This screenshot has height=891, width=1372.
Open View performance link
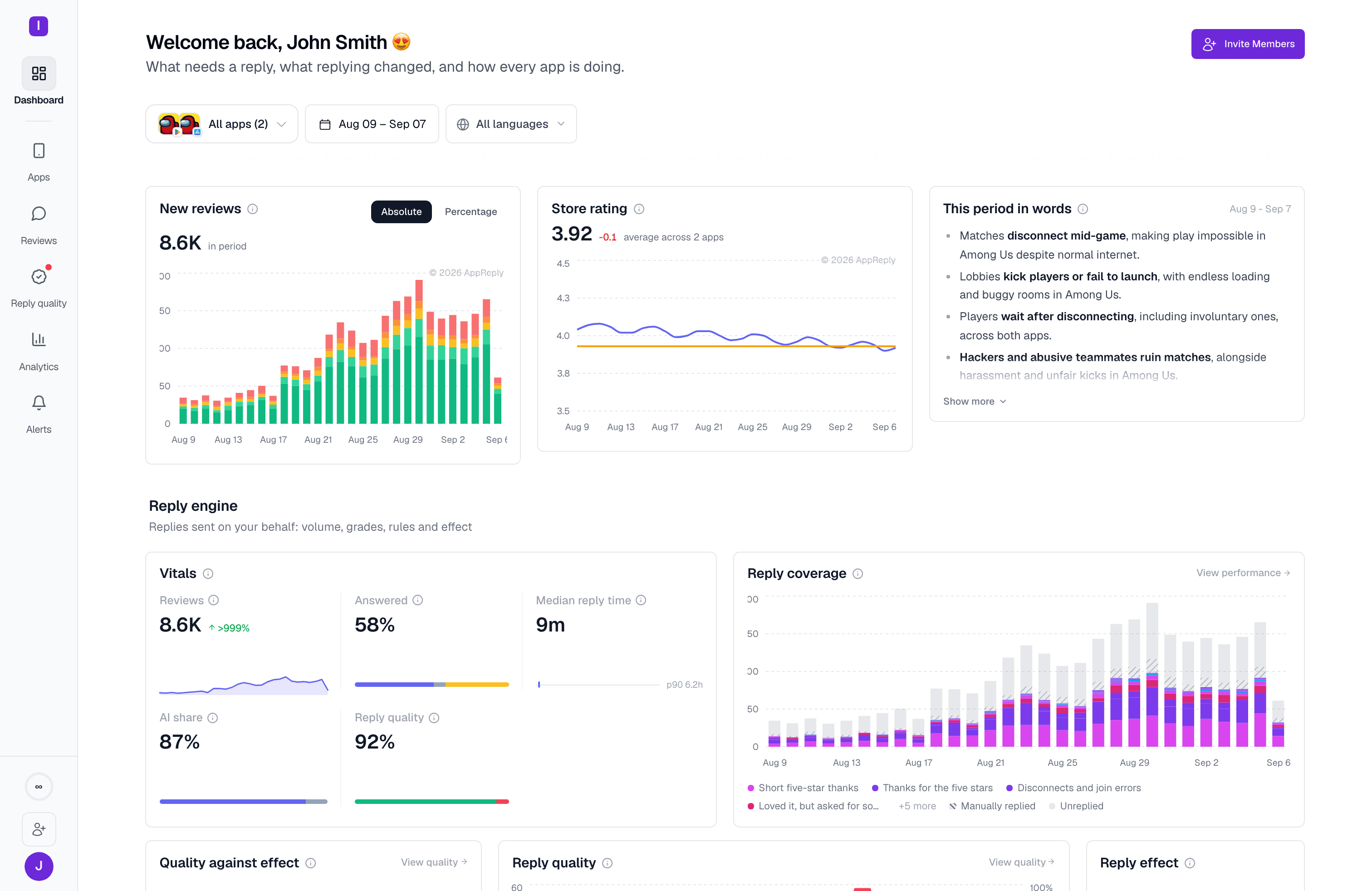pos(1244,573)
